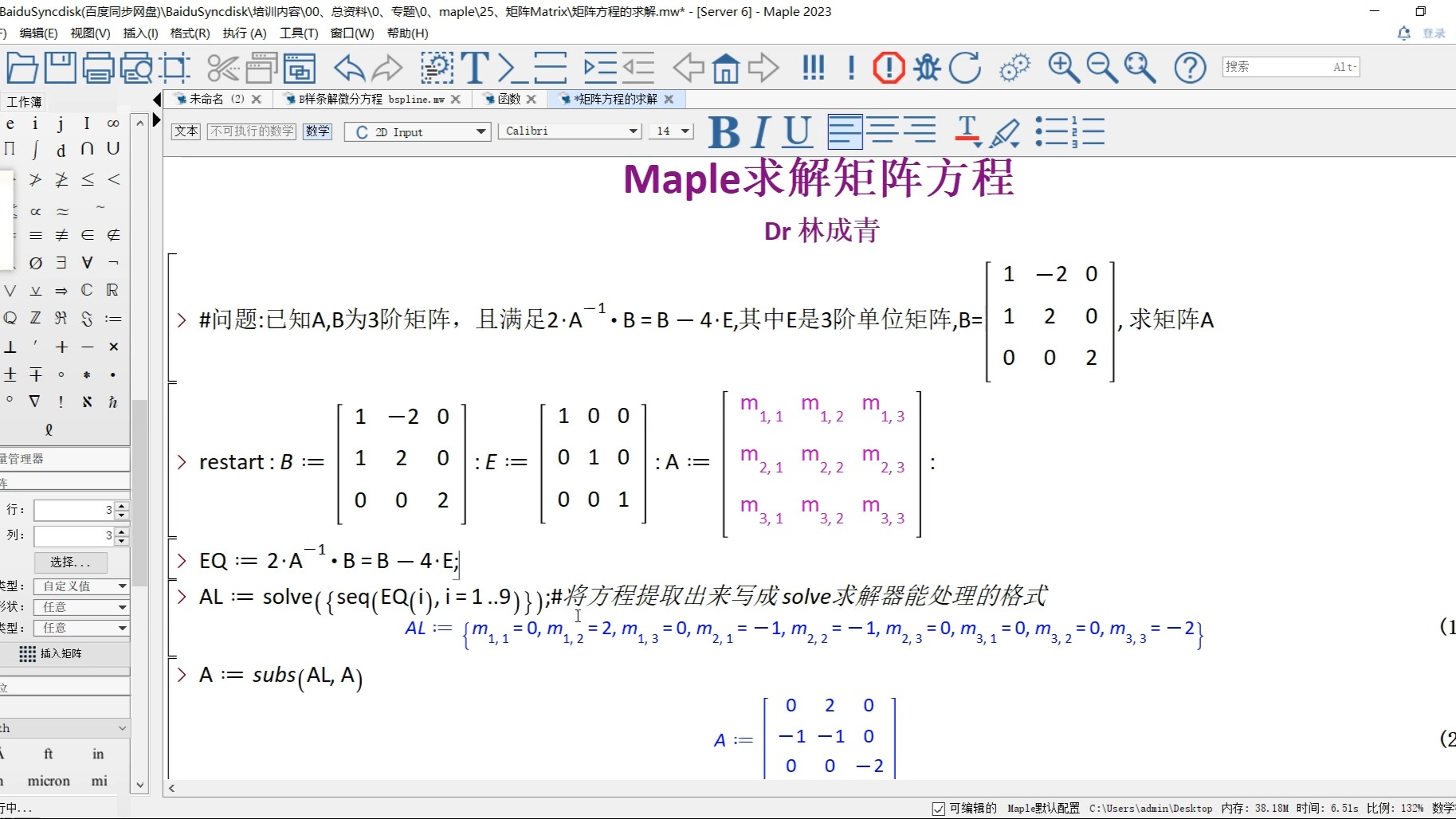Open a file with the folder icon
This screenshot has height=819, width=1456.
click(22, 68)
